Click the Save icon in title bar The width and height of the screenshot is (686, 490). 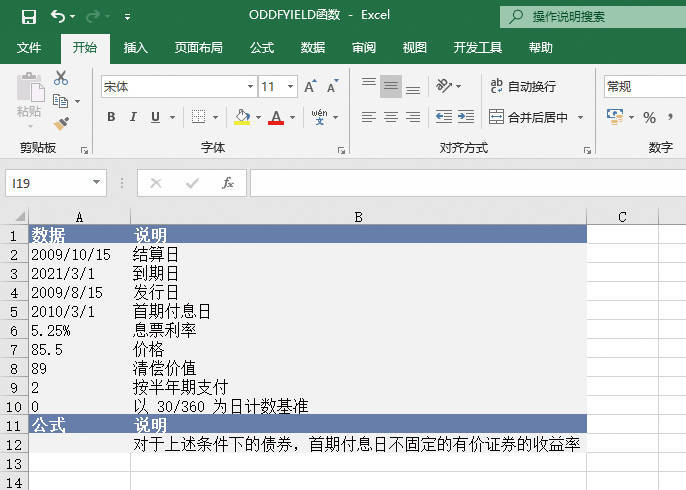28,16
